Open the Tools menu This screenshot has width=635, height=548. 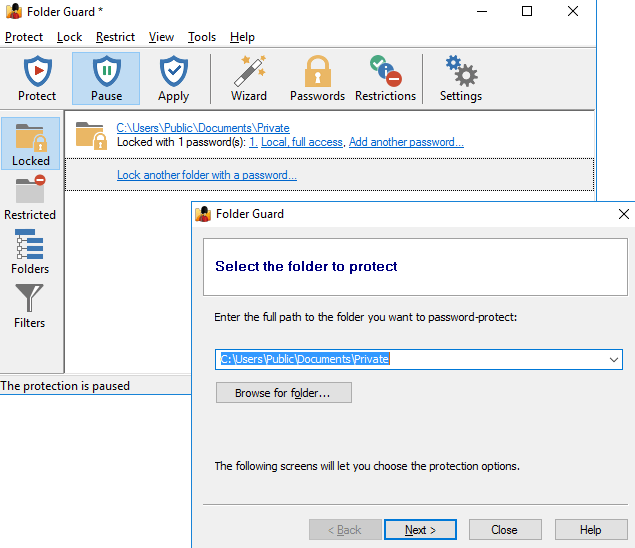click(202, 37)
